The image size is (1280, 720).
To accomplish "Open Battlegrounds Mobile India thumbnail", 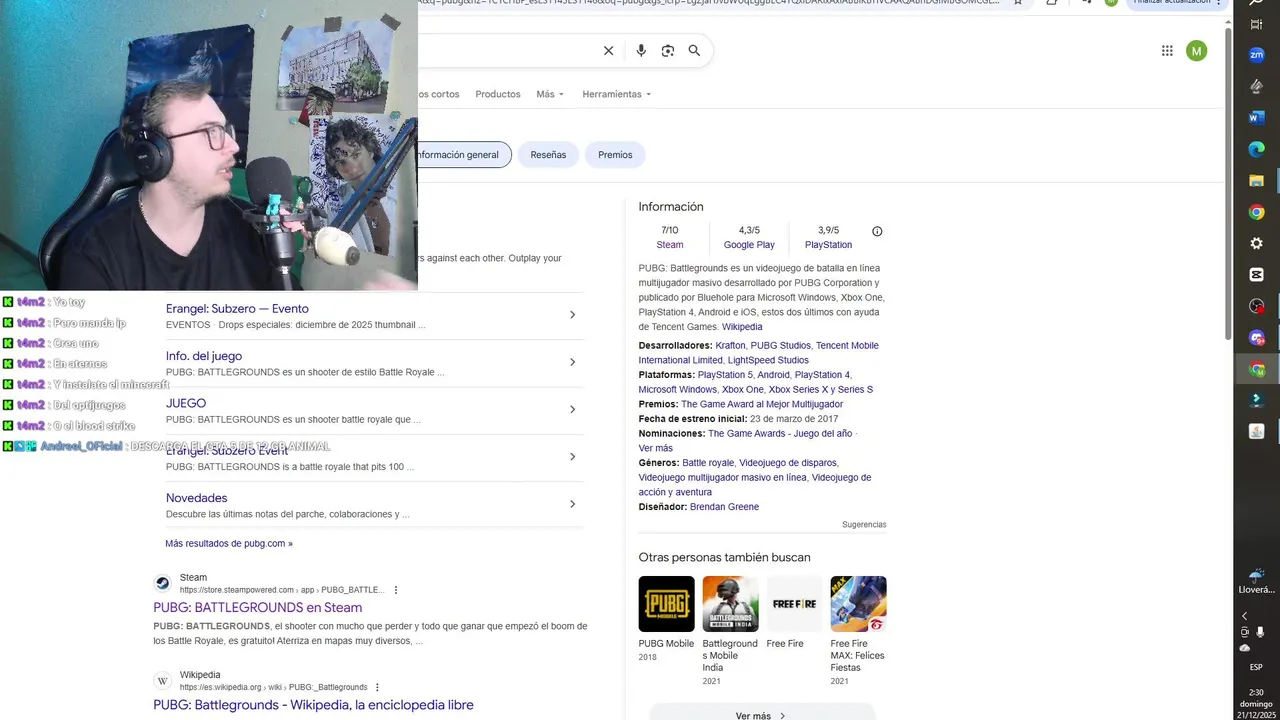I will [730, 604].
